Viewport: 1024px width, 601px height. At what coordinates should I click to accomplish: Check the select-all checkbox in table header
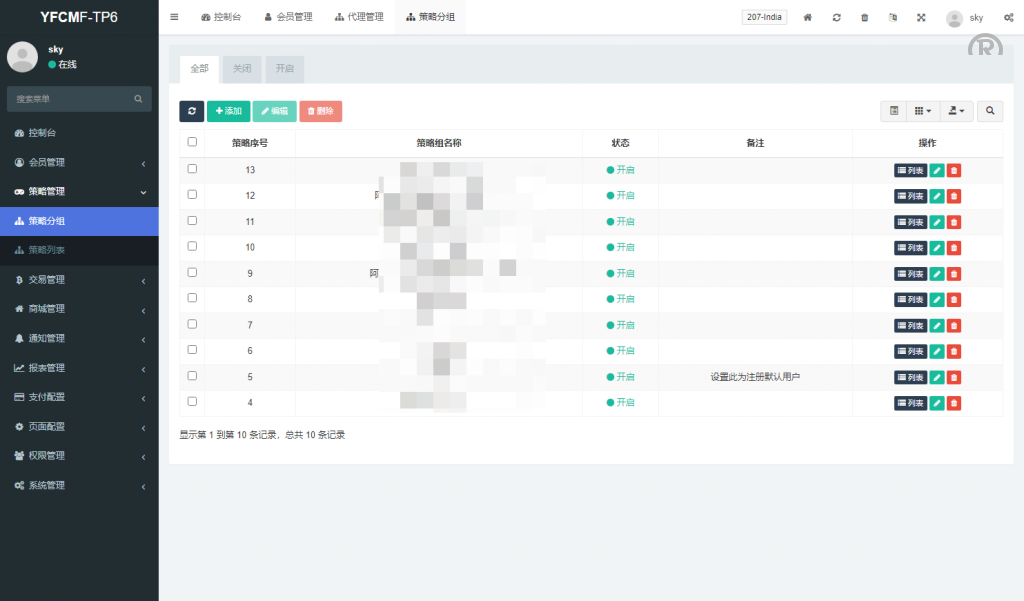(x=192, y=142)
